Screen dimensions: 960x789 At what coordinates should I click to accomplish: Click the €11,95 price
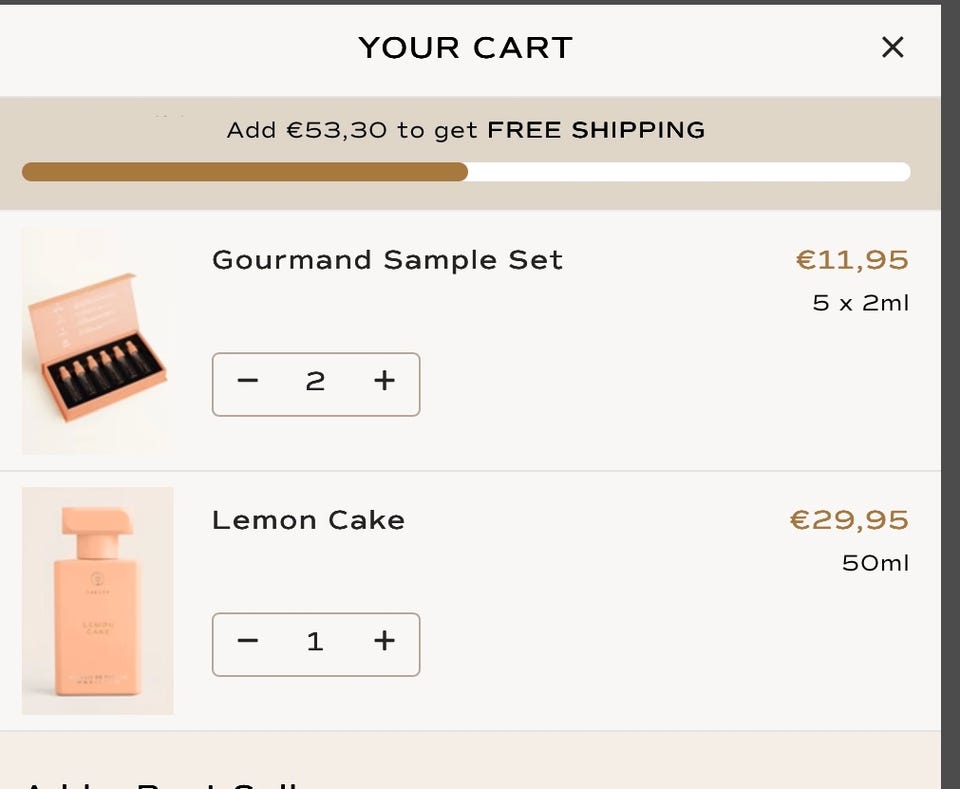(x=852, y=260)
